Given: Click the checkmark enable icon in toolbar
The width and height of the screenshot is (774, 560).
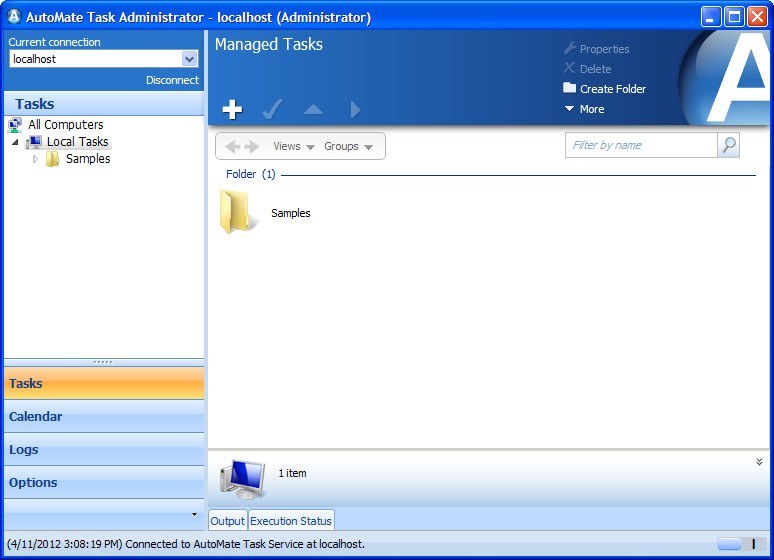Looking at the screenshot, I should 272,109.
